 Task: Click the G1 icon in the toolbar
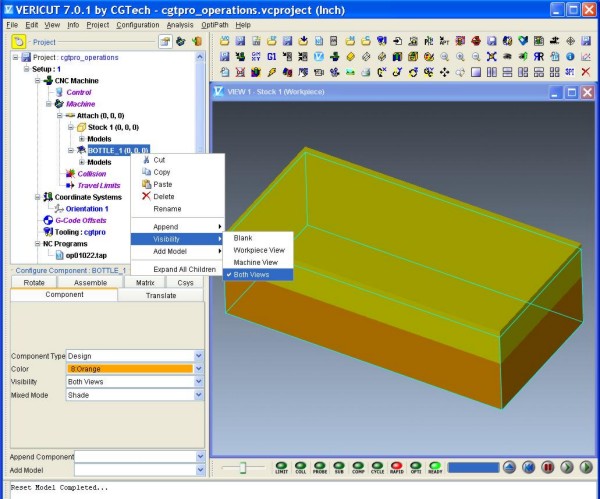(272, 57)
